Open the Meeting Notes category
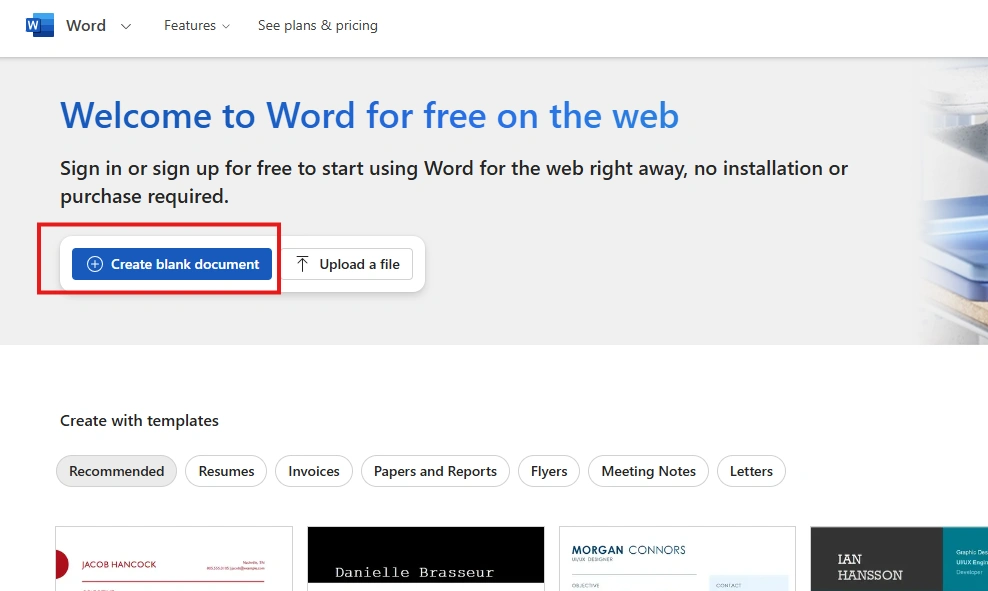 (x=648, y=471)
